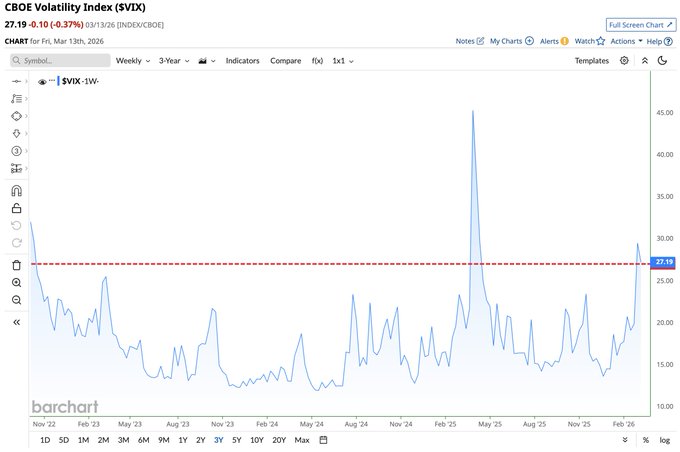Toggle dark mode moon icon
680x452 pixels.
coord(662,60)
